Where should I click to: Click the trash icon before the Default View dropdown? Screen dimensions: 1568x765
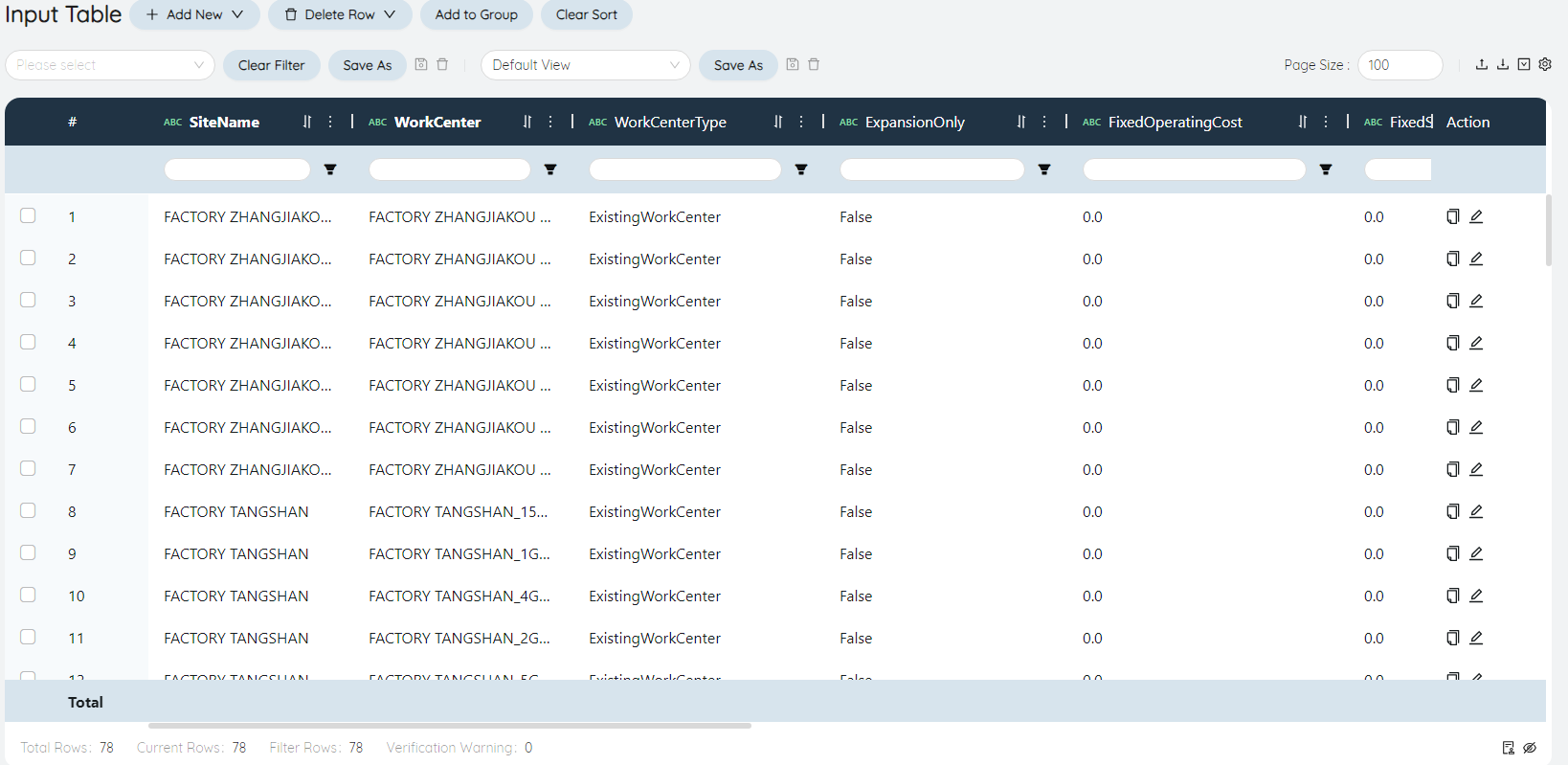(442, 64)
